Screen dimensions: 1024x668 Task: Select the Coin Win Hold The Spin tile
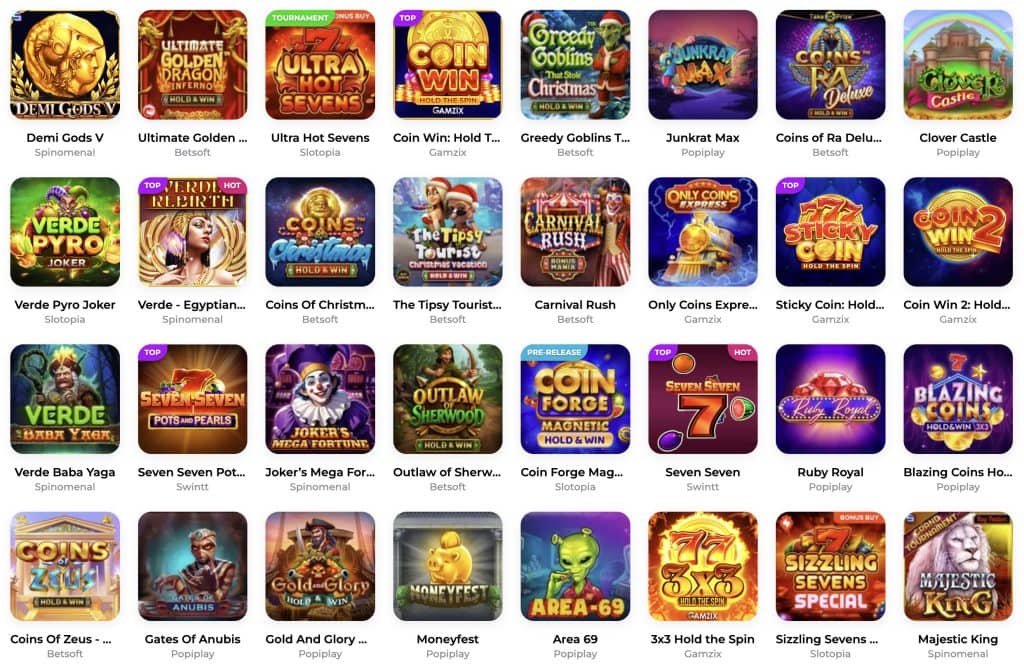(447, 64)
